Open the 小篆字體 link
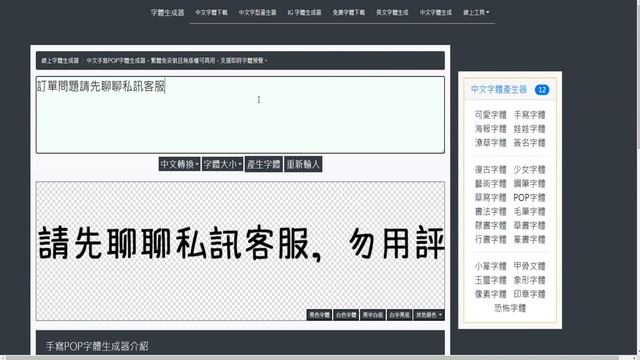The image size is (640, 360). [490, 266]
